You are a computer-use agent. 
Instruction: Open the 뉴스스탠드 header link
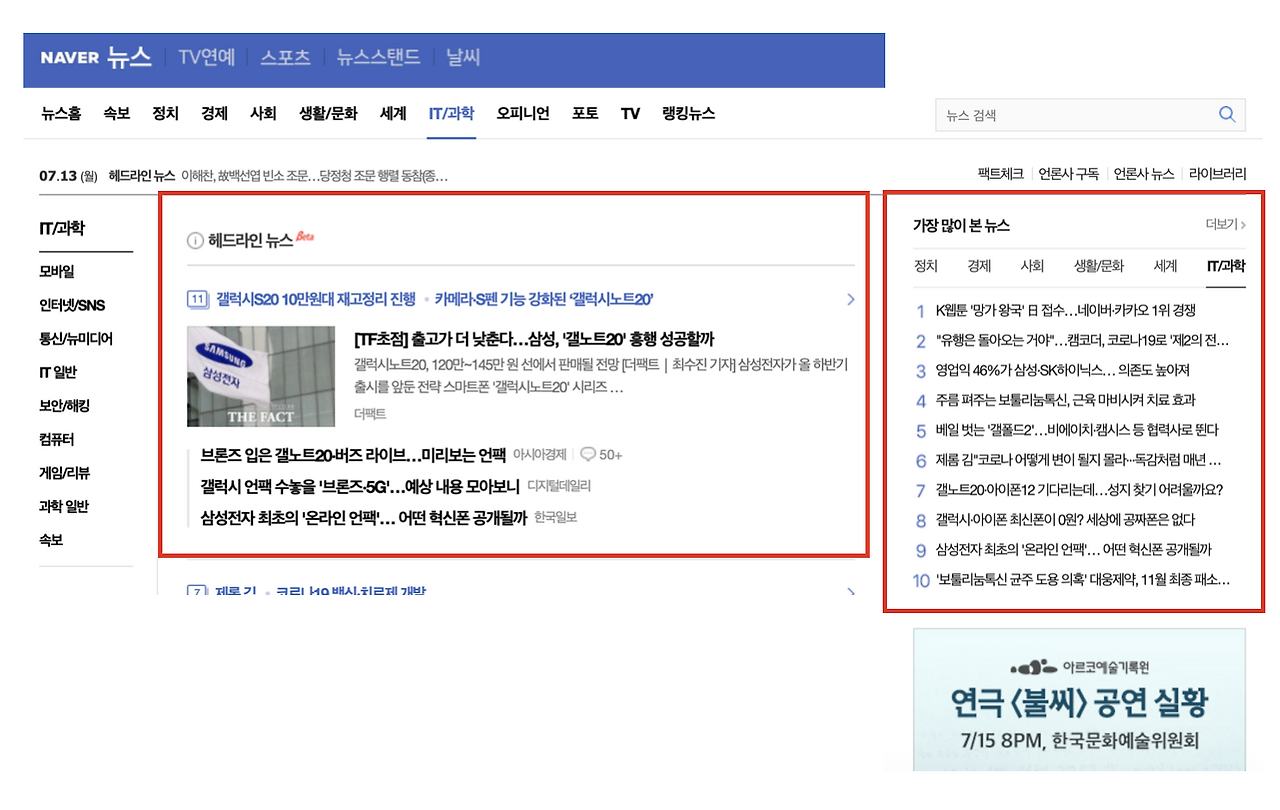click(379, 57)
